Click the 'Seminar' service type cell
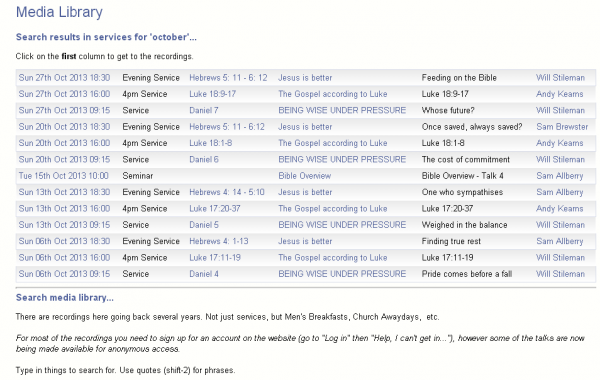 coord(138,176)
